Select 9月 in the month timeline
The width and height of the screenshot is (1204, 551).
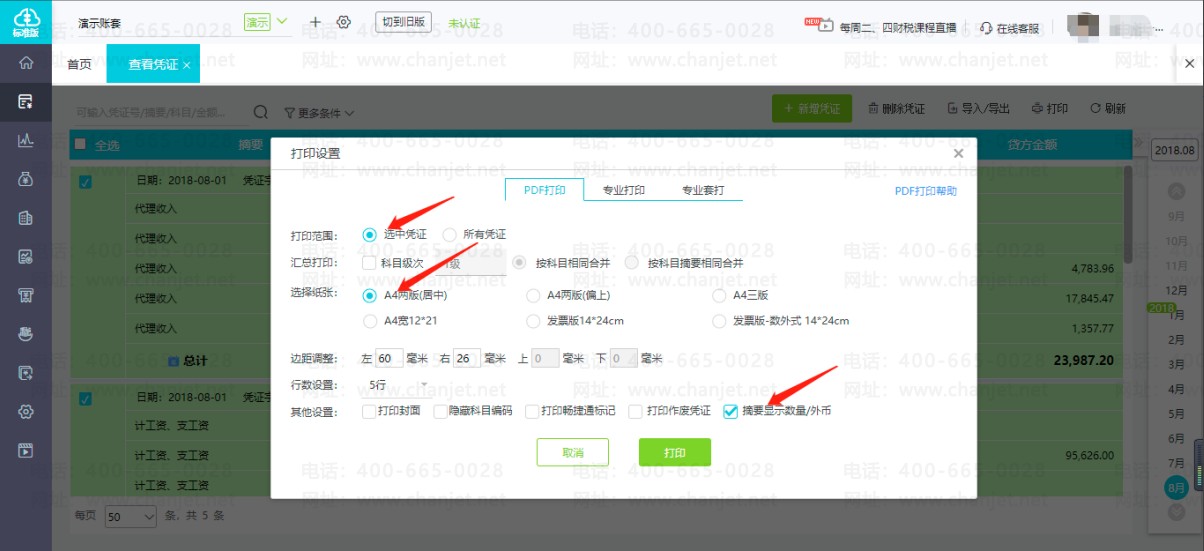(x=1177, y=215)
